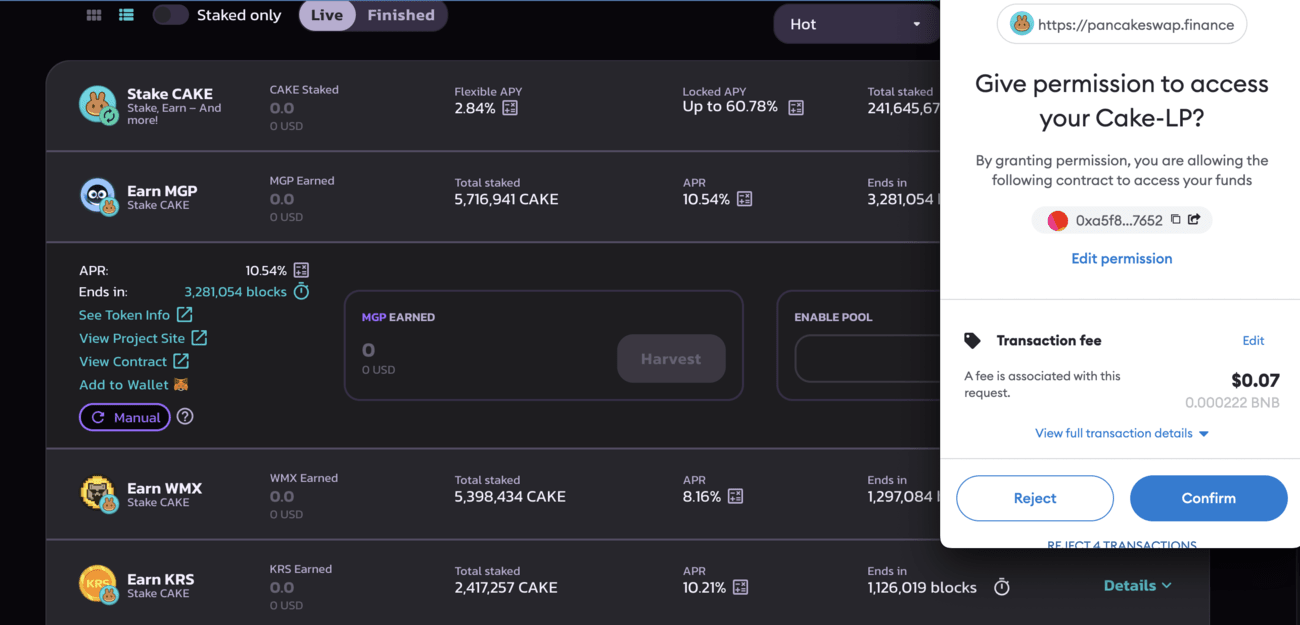This screenshot has height=625, width=1300.
Task: Click the Stake CAKE pool title
Action: (170, 94)
